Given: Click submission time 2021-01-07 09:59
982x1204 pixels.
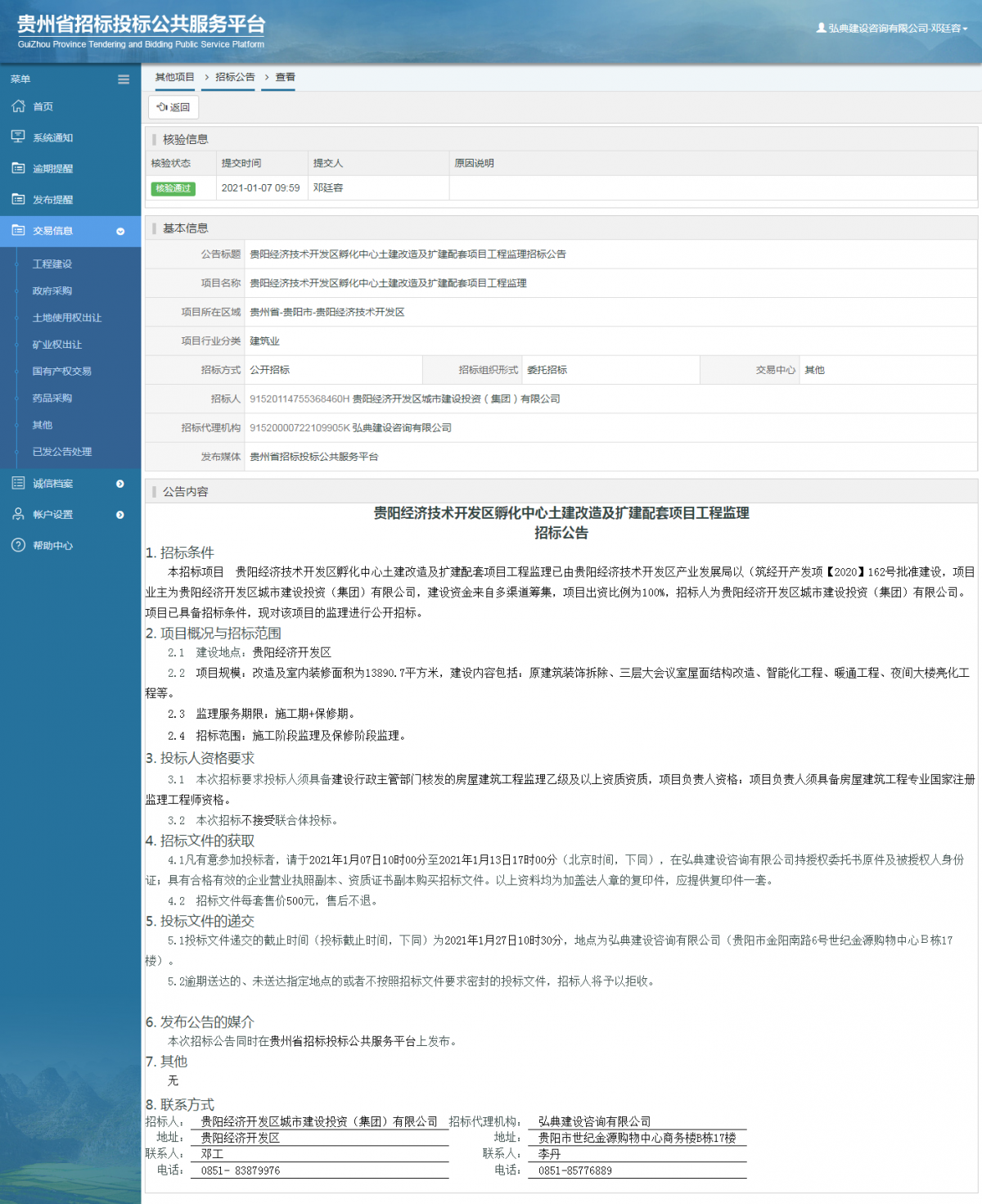Looking at the screenshot, I should click(x=260, y=188).
